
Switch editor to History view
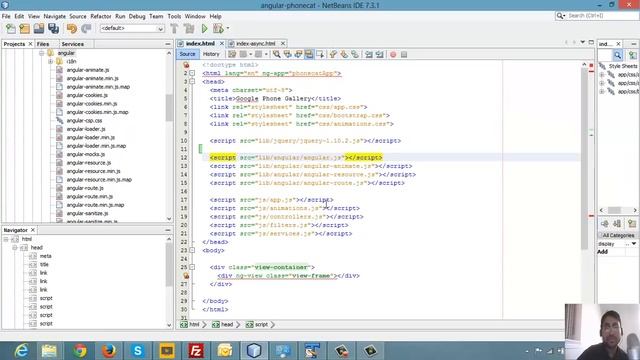coord(211,54)
